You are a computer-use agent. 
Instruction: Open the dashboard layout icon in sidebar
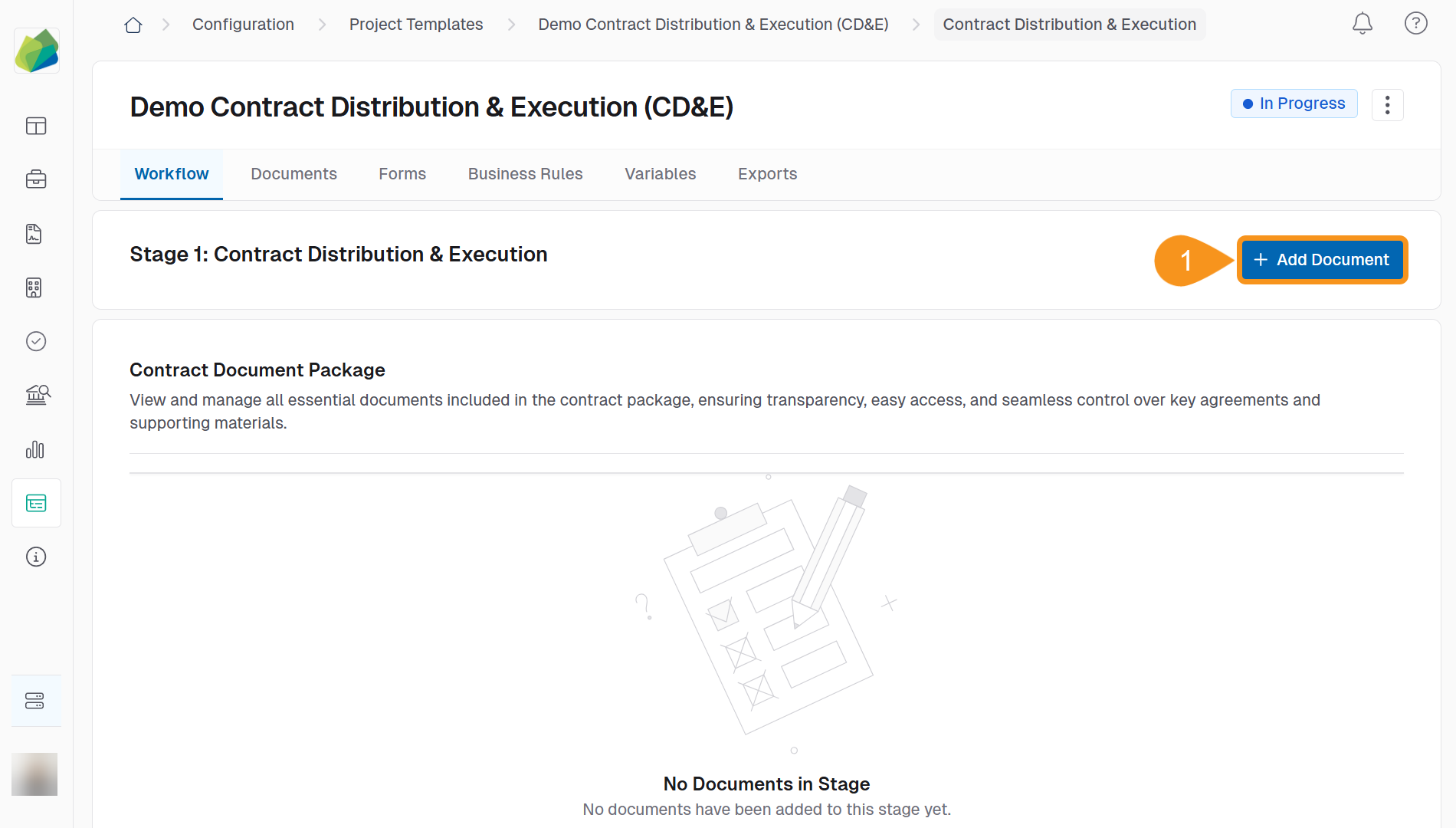(x=36, y=126)
